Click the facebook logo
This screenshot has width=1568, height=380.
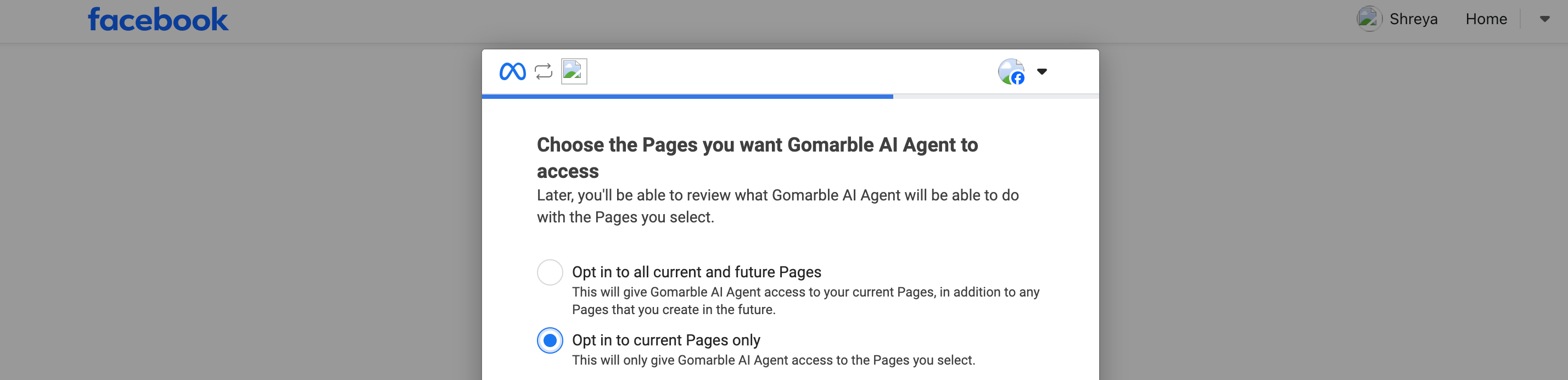coord(158,19)
